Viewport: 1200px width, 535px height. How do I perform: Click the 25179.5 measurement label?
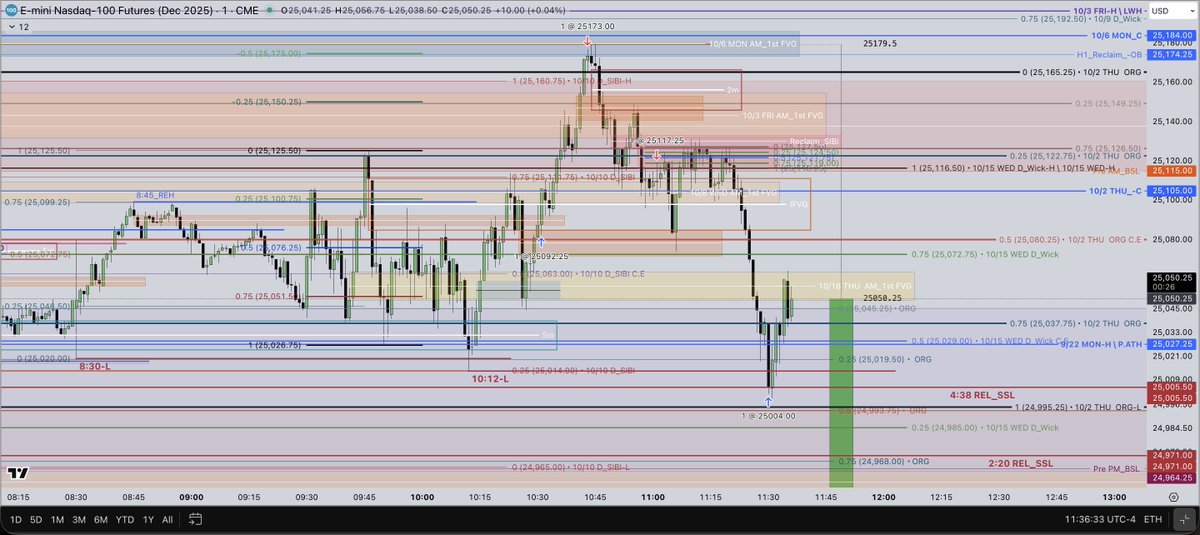pos(879,43)
